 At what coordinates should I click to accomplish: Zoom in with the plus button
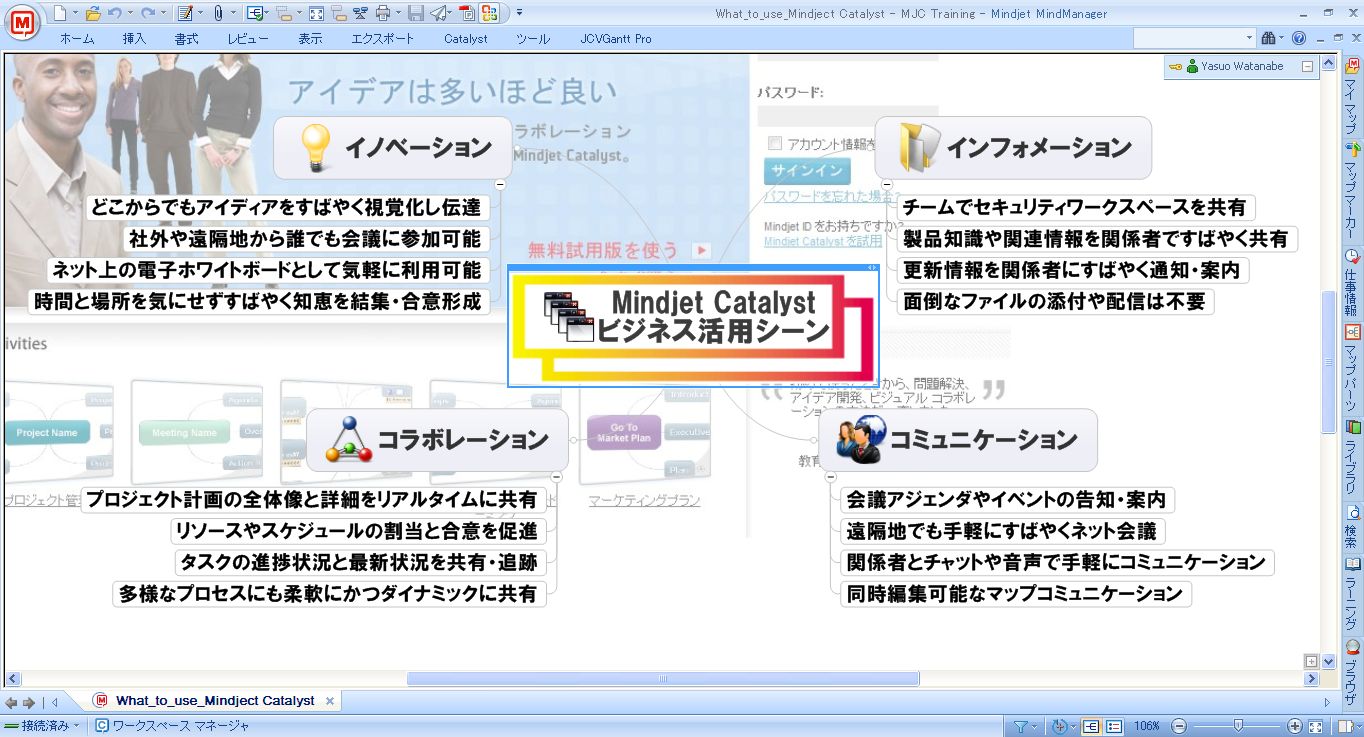(x=1295, y=726)
